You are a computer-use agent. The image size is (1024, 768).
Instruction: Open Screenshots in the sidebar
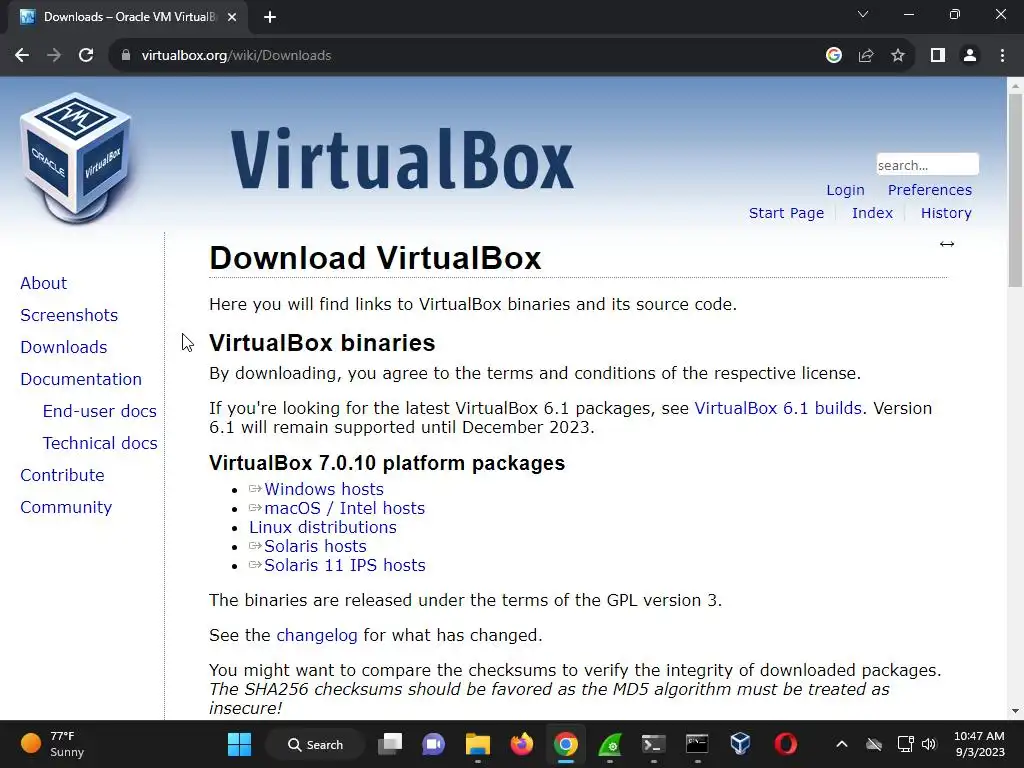pyautogui.click(x=69, y=315)
